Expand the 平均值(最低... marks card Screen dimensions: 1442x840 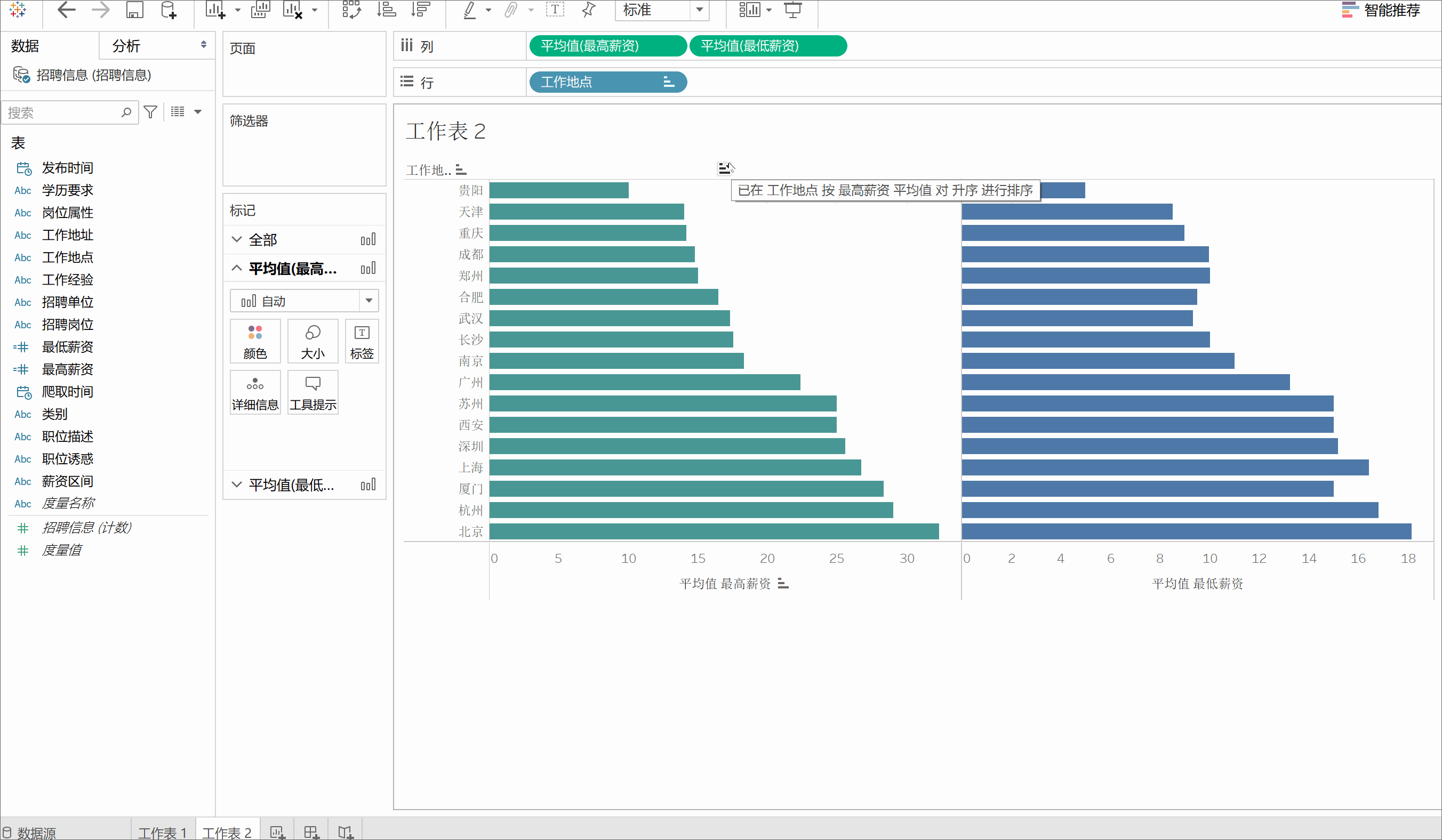(236, 485)
